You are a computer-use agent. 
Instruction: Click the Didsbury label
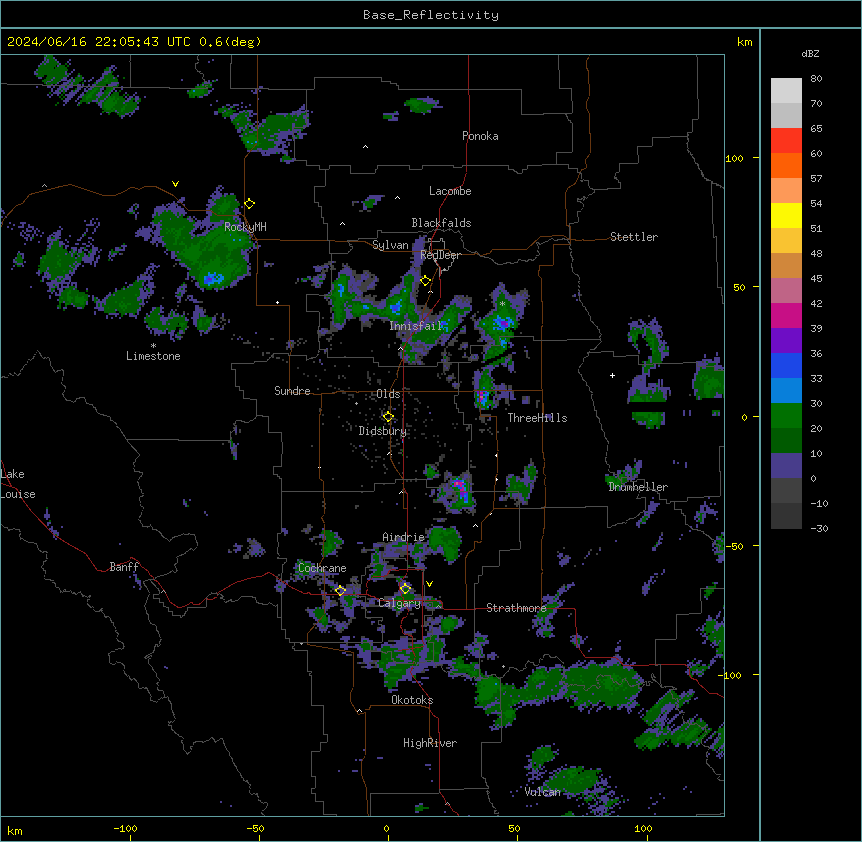point(383,431)
